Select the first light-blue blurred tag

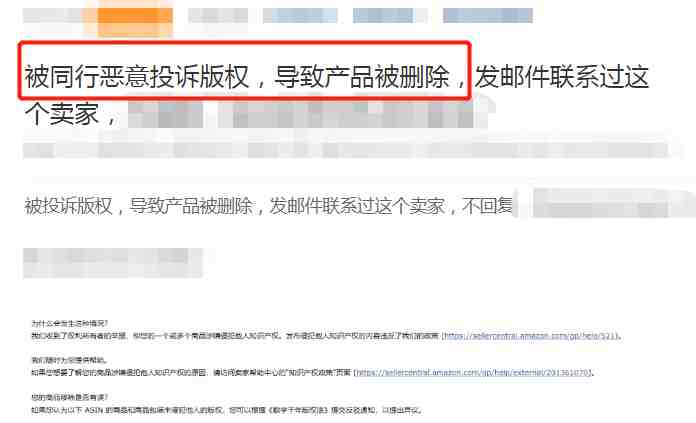pyautogui.click(x=300, y=16)
